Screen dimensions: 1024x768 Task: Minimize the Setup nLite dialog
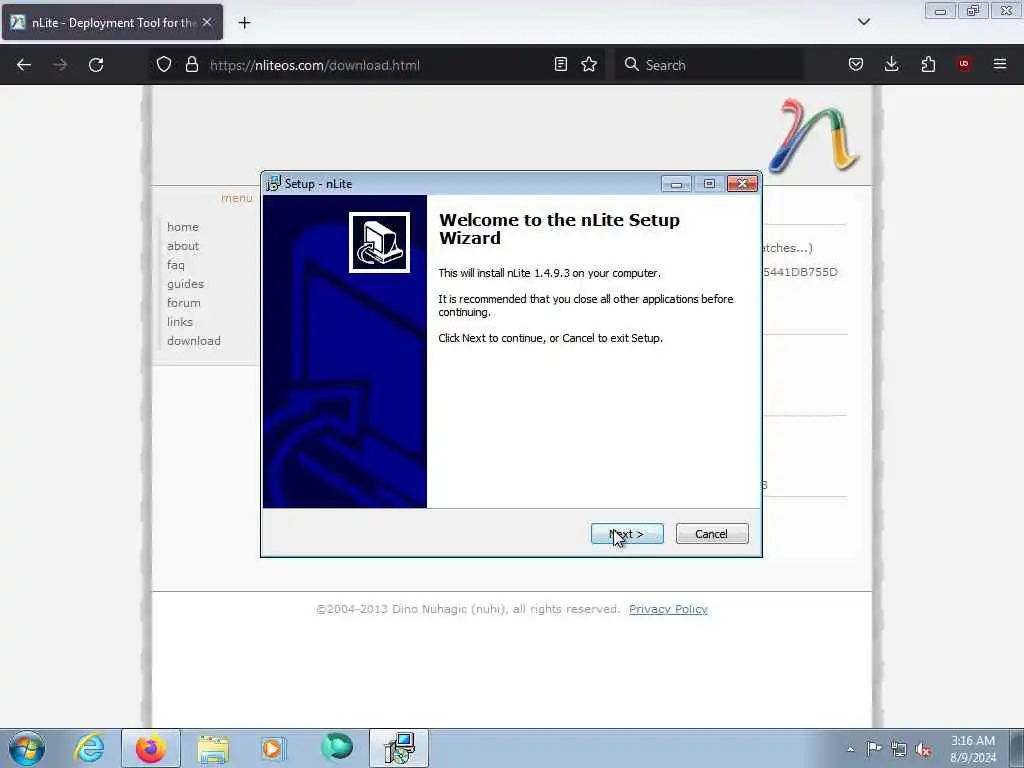tap(676, 184)
